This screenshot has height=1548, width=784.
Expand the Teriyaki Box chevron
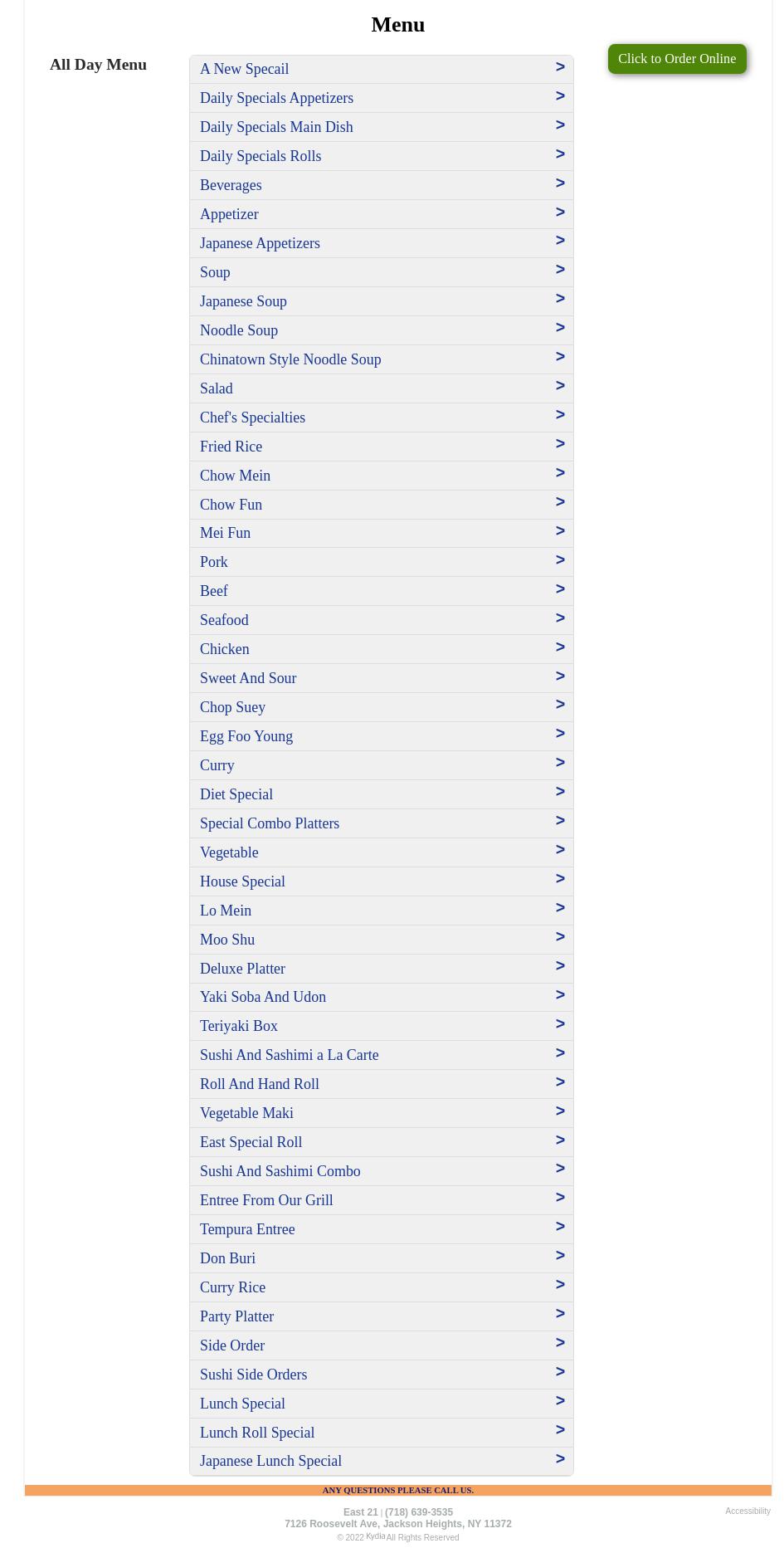click(560, 1024)
